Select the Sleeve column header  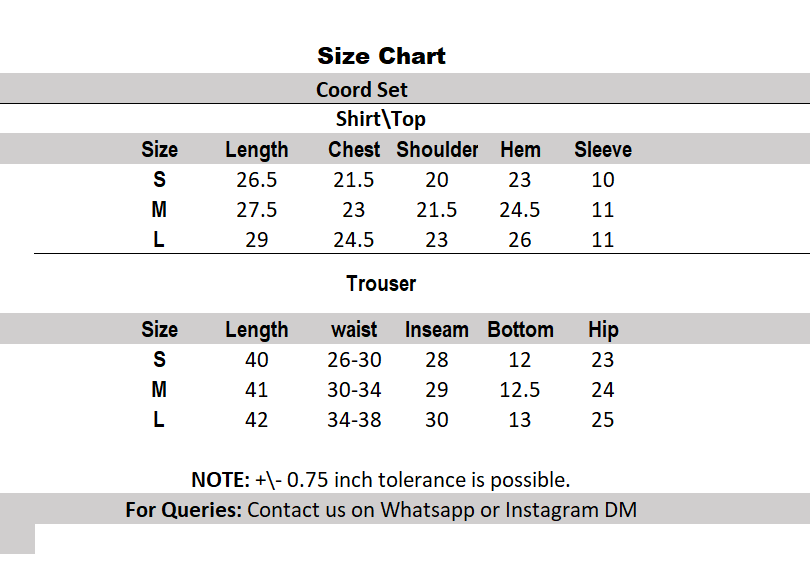[603, 150]
